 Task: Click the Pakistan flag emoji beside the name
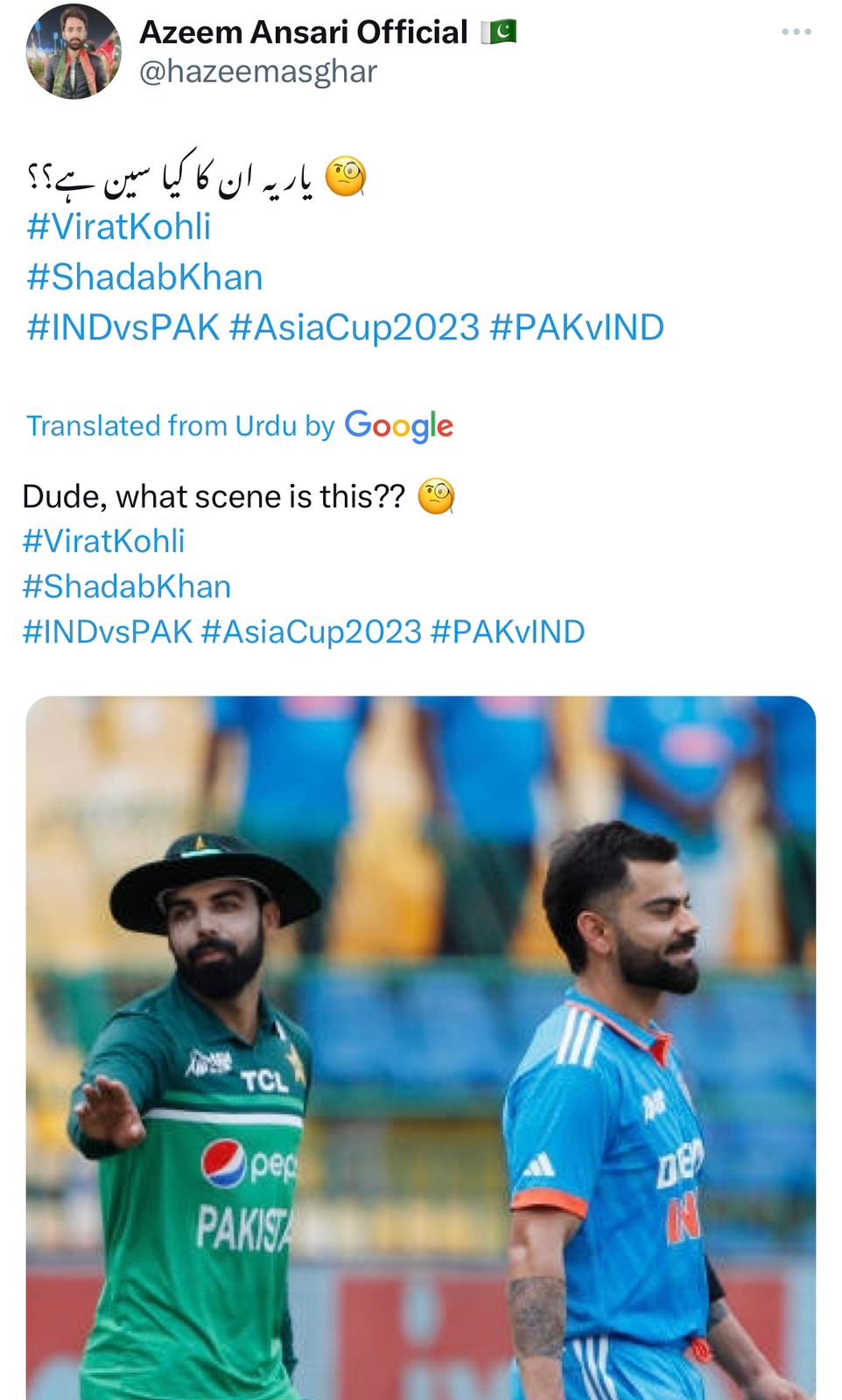pos(499,32)
